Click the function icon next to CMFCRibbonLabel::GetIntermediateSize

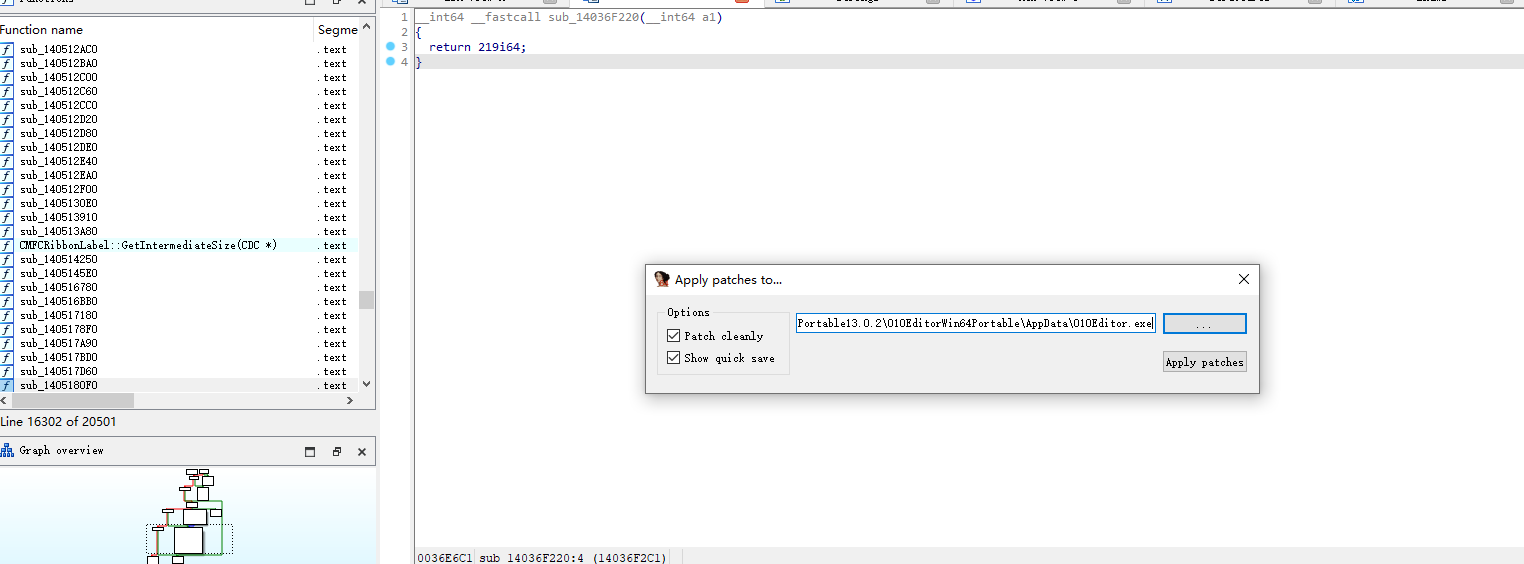[x=7, y=245]
